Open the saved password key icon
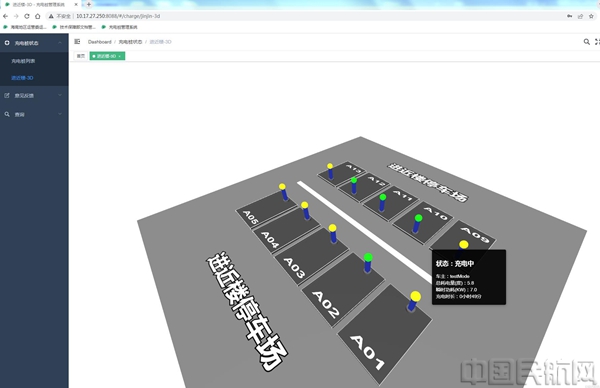The image size is (600, 388). (x=569, y=16)
